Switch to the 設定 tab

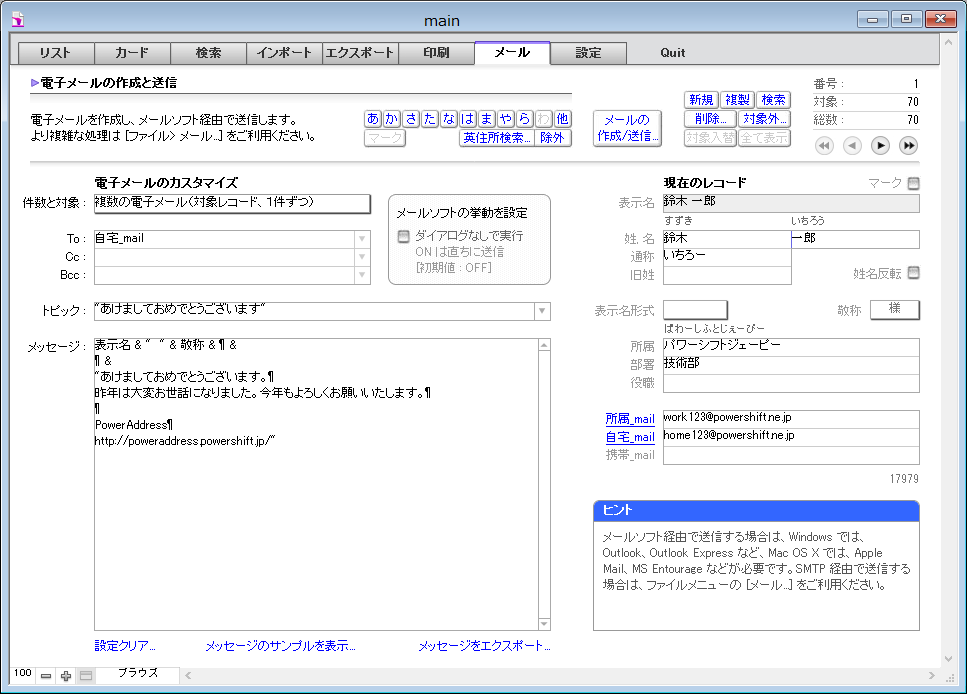[x=588, y=53]
